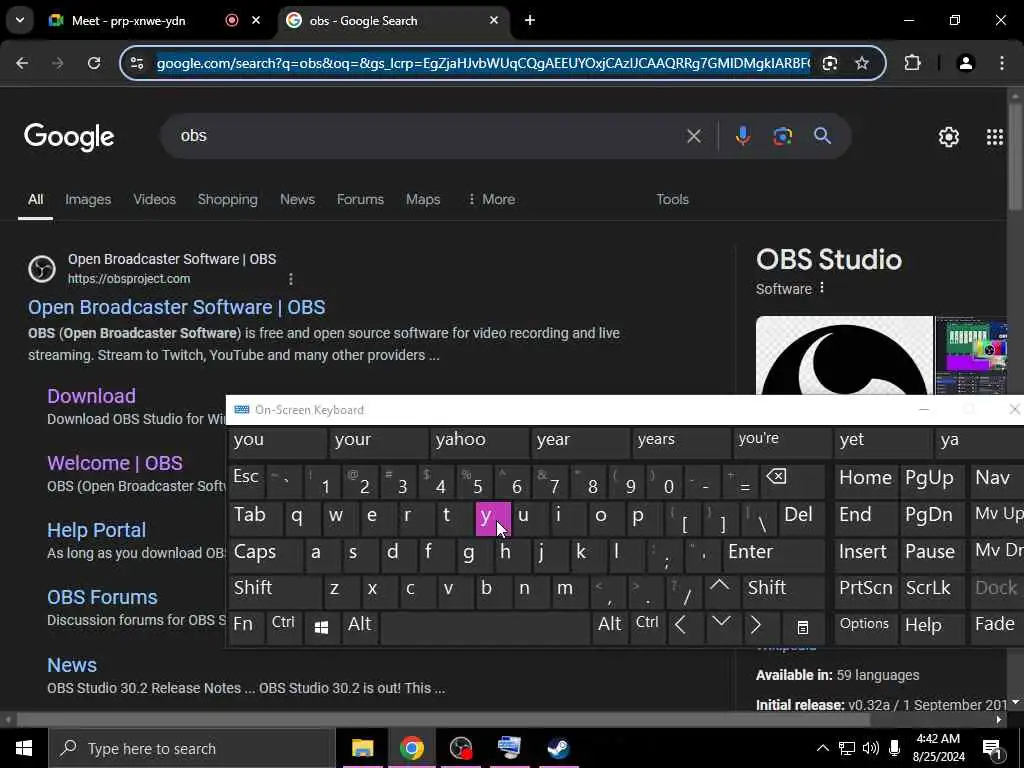Search by image with the camera icon
1024x768 pixels.
coord(782,136)
